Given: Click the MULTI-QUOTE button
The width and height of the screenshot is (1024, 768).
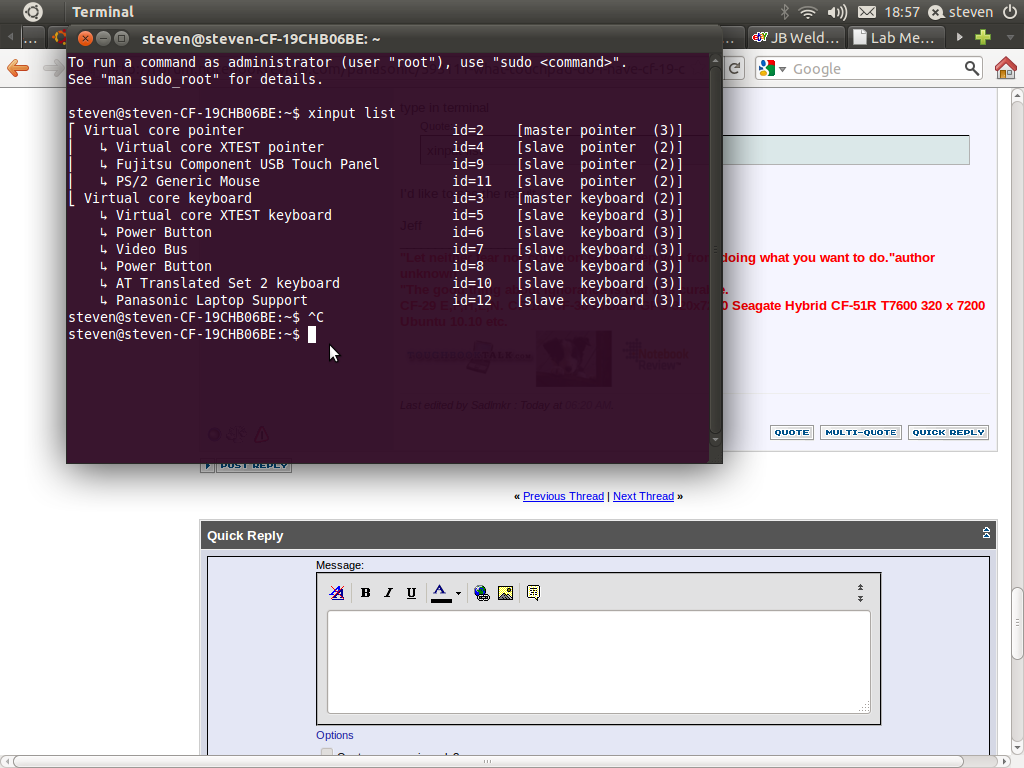Looking at the screenshot, I should click(861, 432).
